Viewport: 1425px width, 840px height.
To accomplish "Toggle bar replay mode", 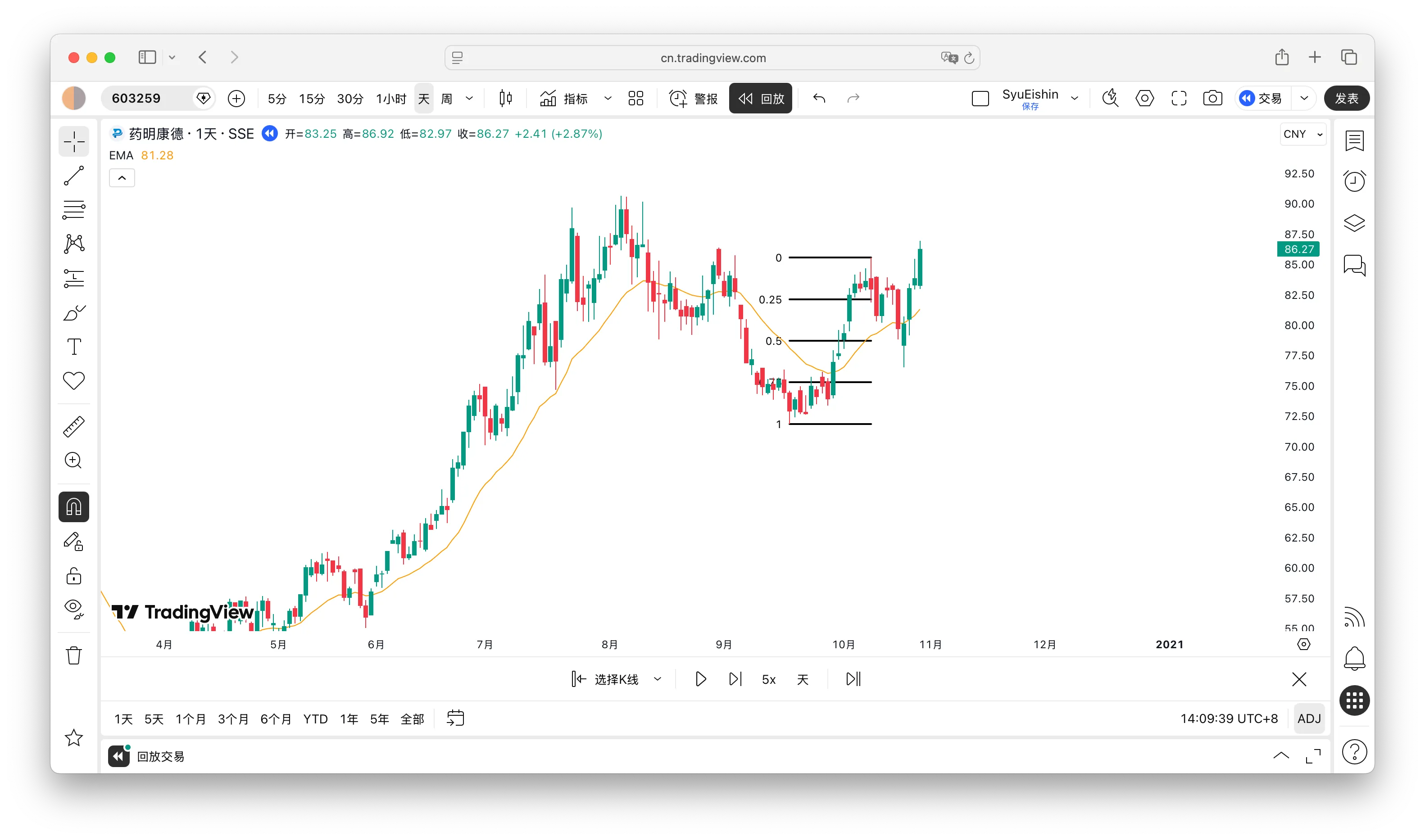I will 760,99.
